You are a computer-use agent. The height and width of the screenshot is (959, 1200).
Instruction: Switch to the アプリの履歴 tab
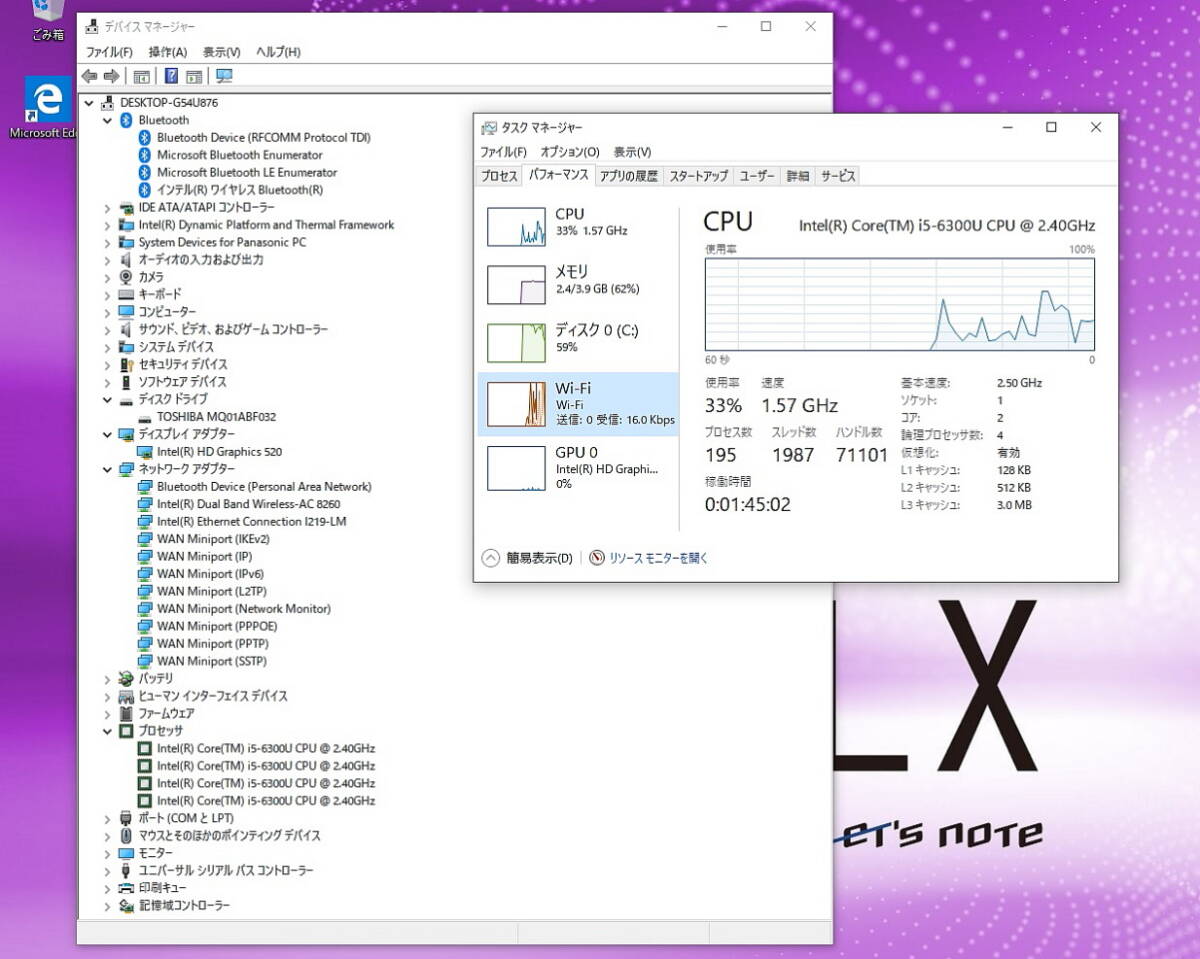click(x=629, y=176)
